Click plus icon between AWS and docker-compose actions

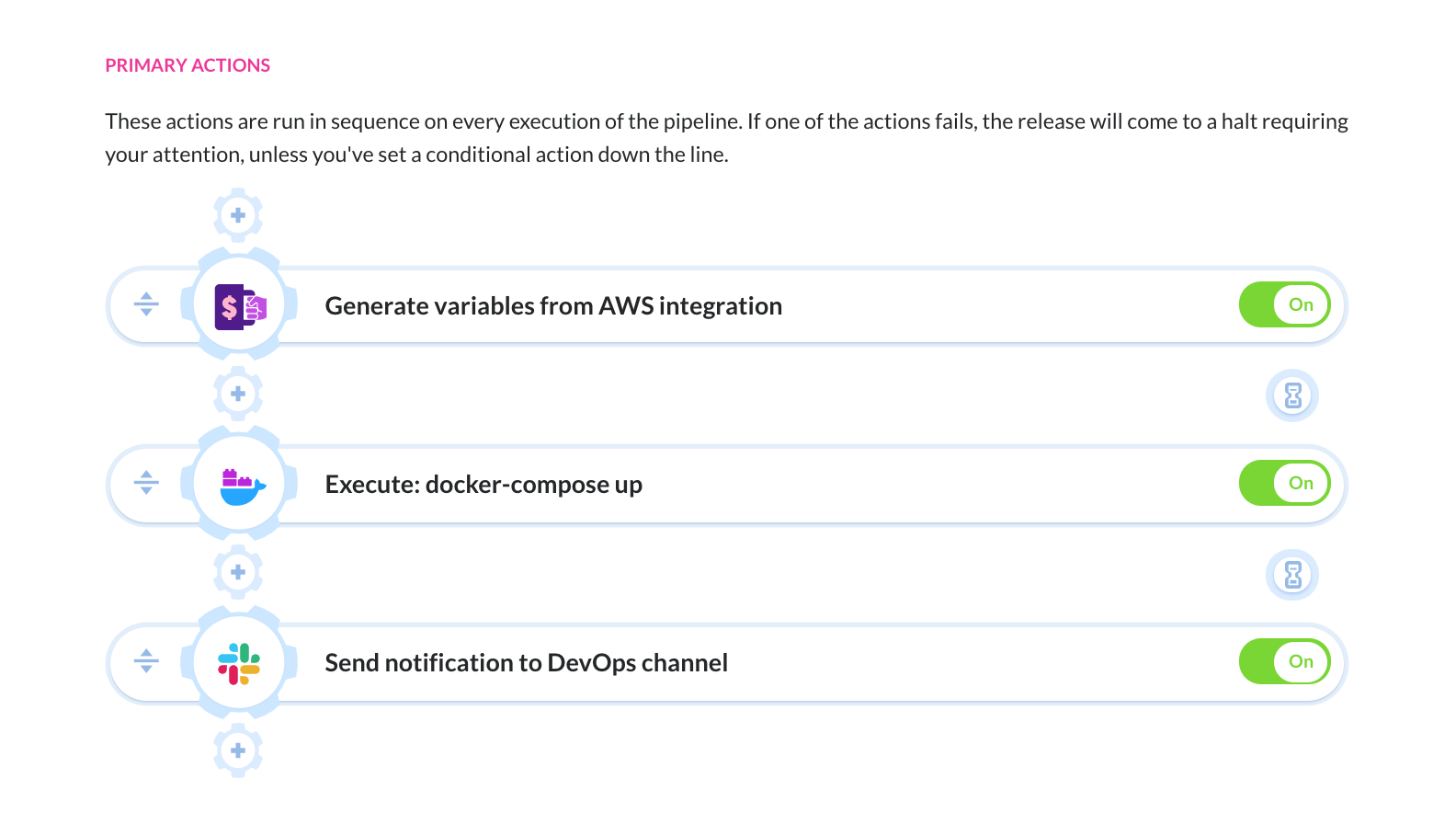(238, 394)
